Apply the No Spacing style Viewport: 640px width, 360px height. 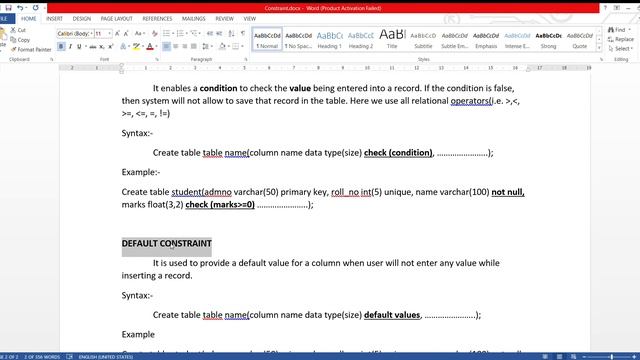coord(298,40)
